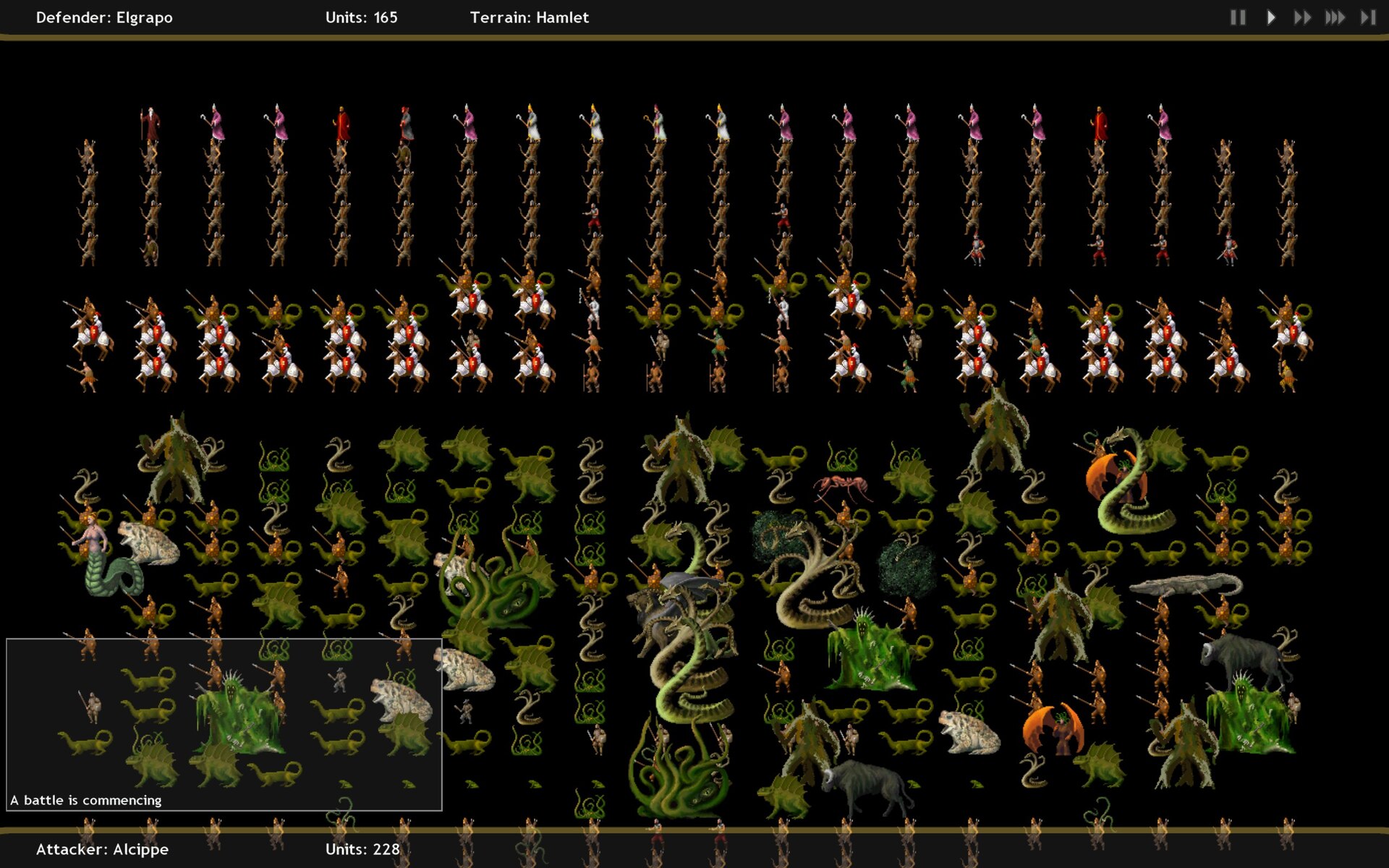Select the grey crocodile unit
This screenshot has height=868, width=1389.
pos(1185,585)
